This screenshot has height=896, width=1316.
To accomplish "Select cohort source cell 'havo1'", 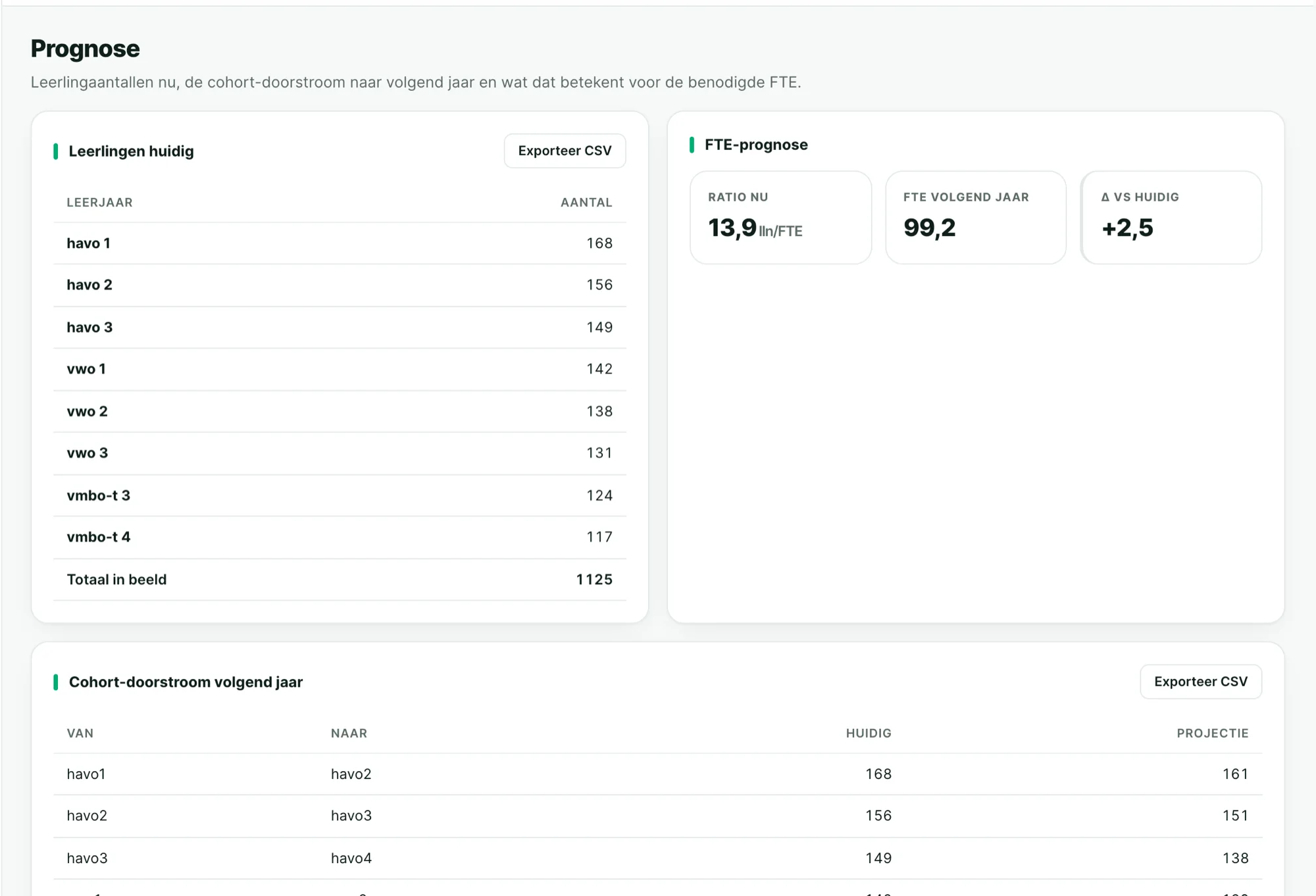I will coord(86,774).
